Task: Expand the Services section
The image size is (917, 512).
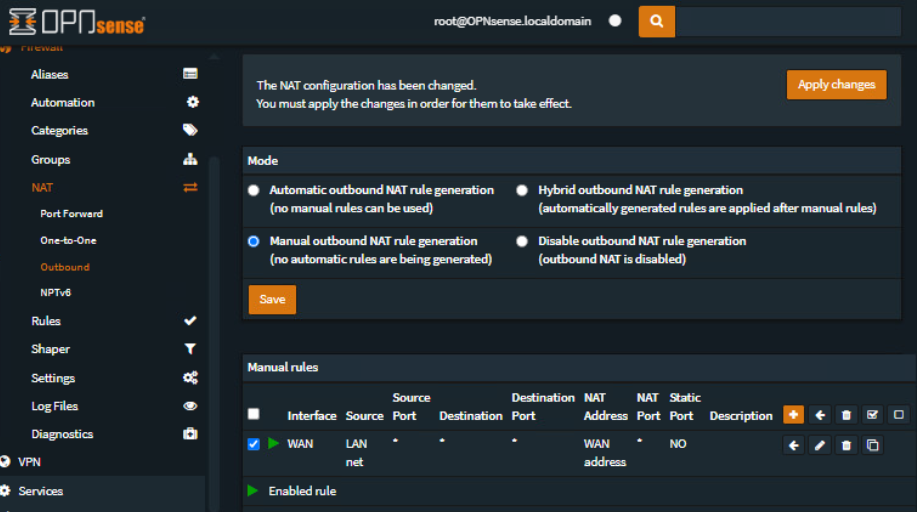Action: (40, 491)
